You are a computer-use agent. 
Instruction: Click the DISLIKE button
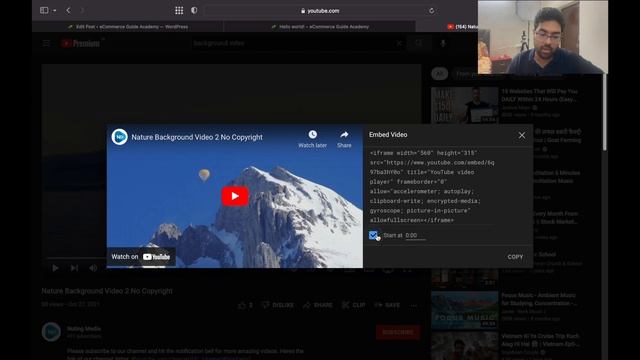[278, 305]
